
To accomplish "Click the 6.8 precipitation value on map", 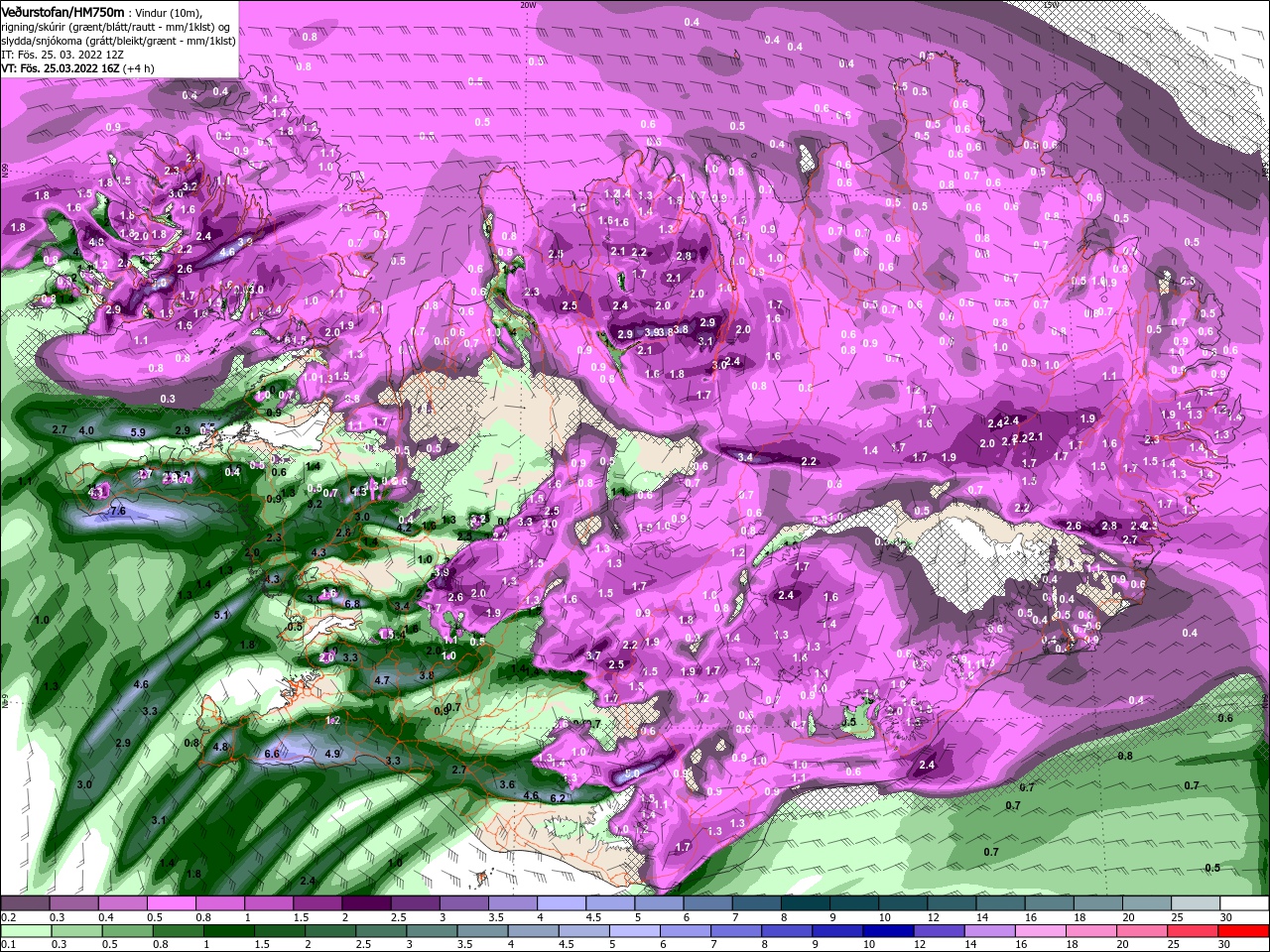I will point(352,603).
